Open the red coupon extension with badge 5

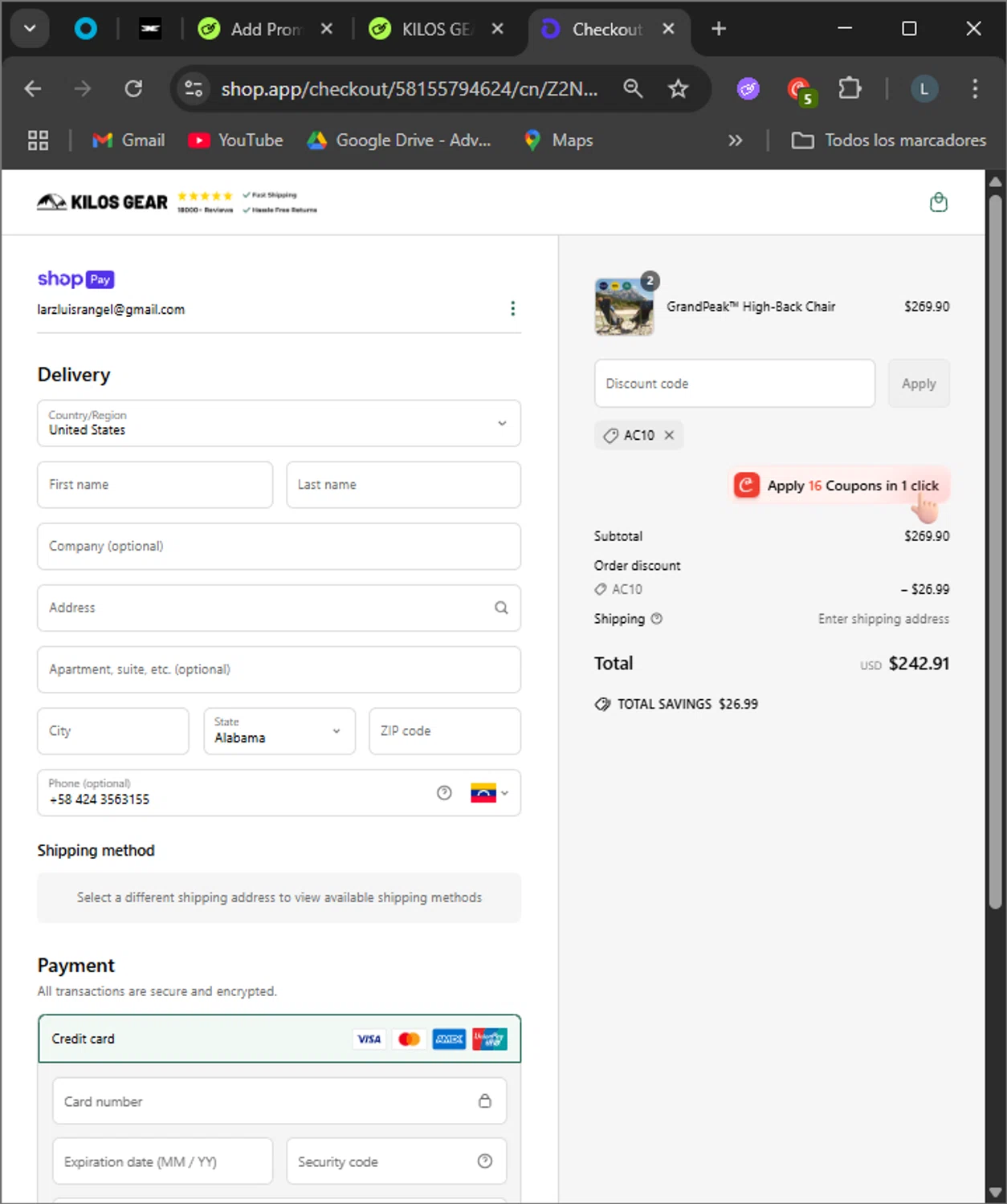point(800,90)
